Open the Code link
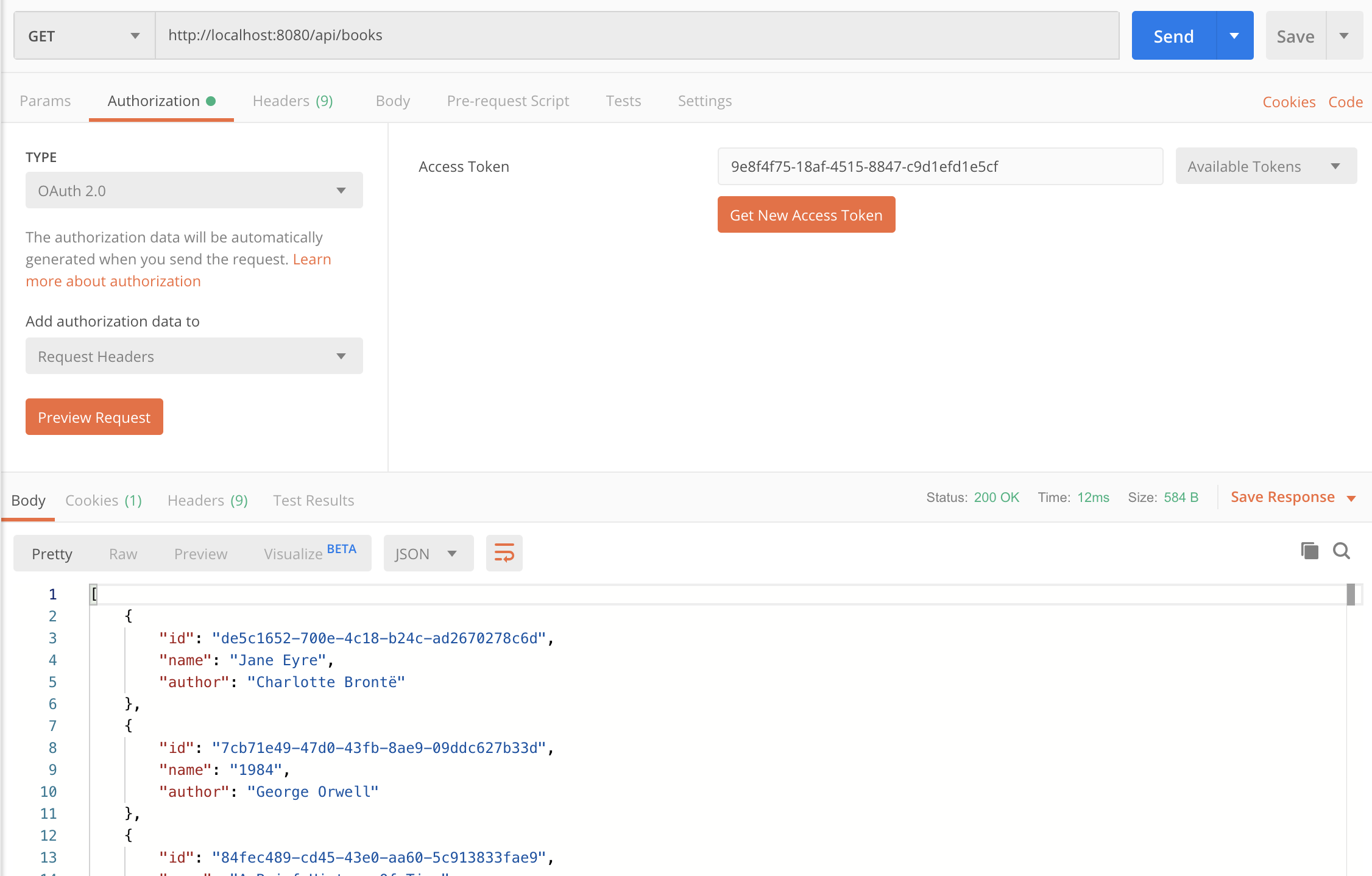The image size is (1372, 876). pos(1345,102)
